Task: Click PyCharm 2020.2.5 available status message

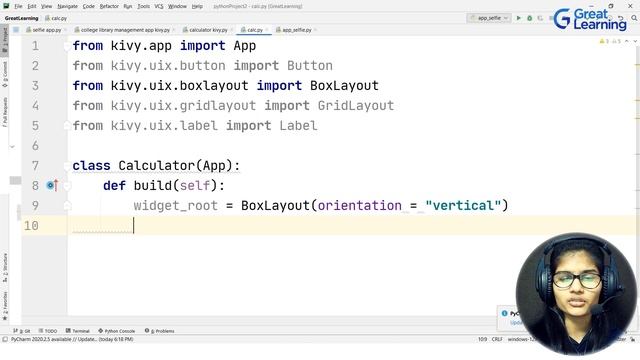Action: click(x=72, y=339)
